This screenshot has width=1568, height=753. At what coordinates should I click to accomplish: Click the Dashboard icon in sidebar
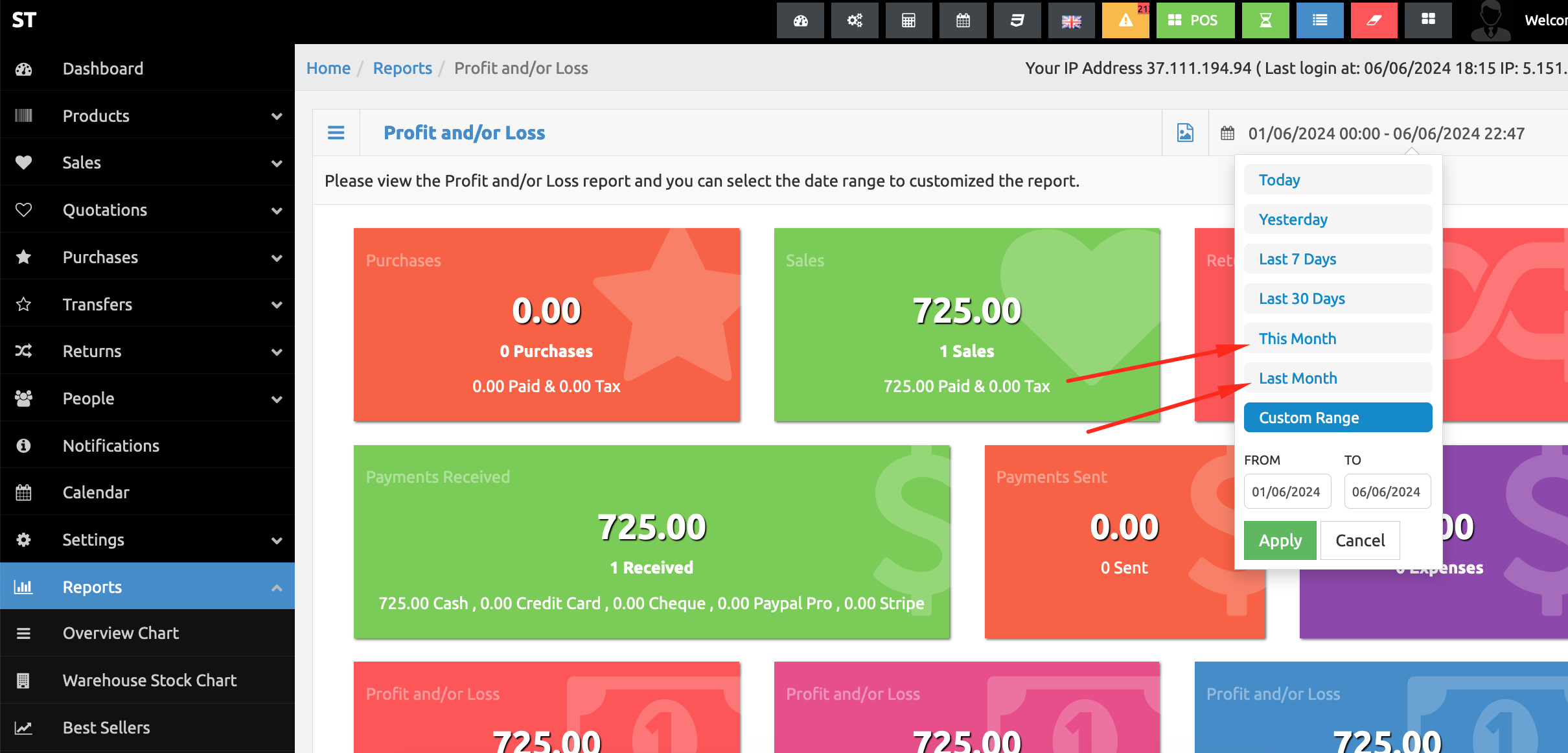pyautogui.click(x=24, y=68)
